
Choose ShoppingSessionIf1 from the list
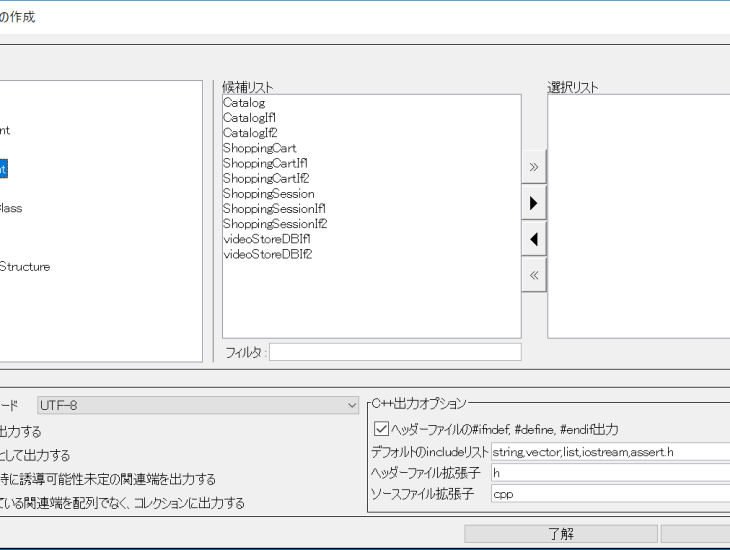[274, 208]
